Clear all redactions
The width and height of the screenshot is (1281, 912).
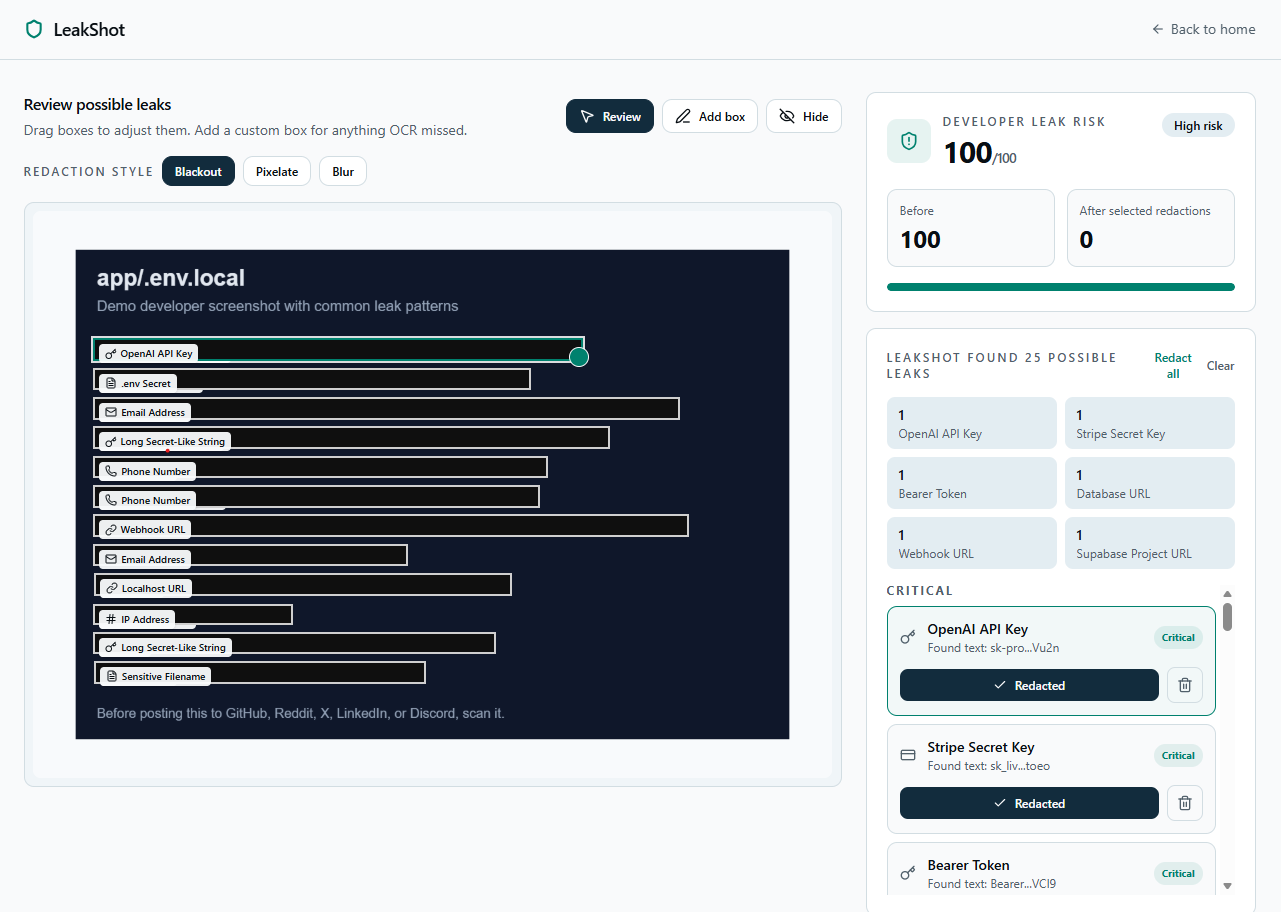[1221, 365]
